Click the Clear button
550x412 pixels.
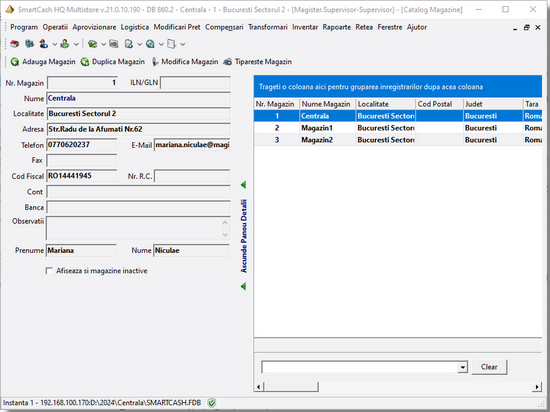(489, 367)
